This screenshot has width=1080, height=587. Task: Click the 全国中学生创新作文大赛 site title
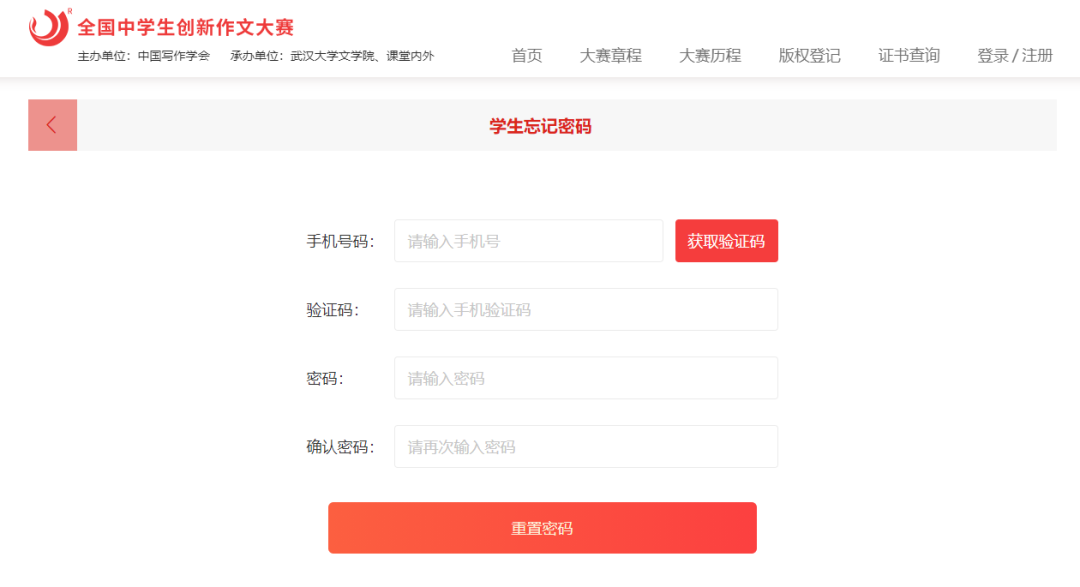[185, 28]
